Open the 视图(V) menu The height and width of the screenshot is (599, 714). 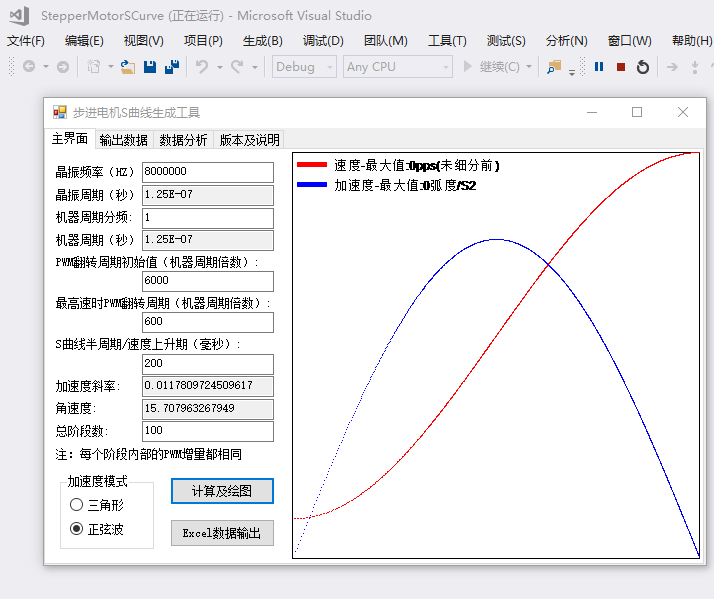(x=143, y=41)
